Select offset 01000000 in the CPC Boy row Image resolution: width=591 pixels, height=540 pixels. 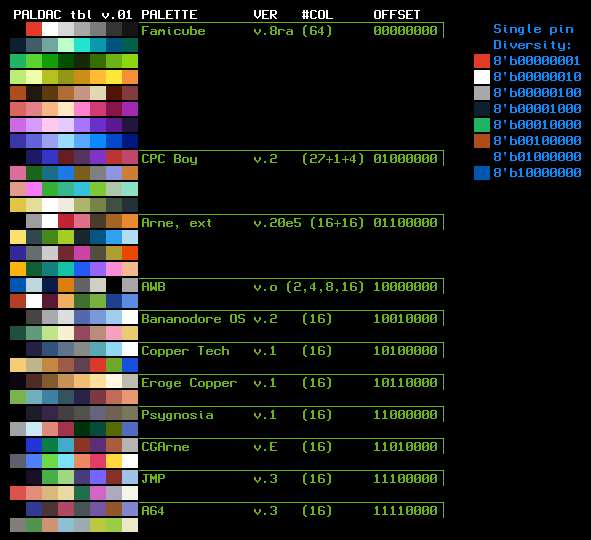(x=406, y=159)
